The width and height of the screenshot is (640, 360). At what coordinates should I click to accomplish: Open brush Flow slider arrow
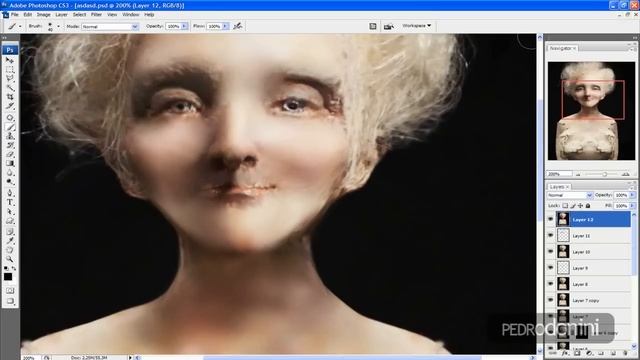tap(225, 26)
